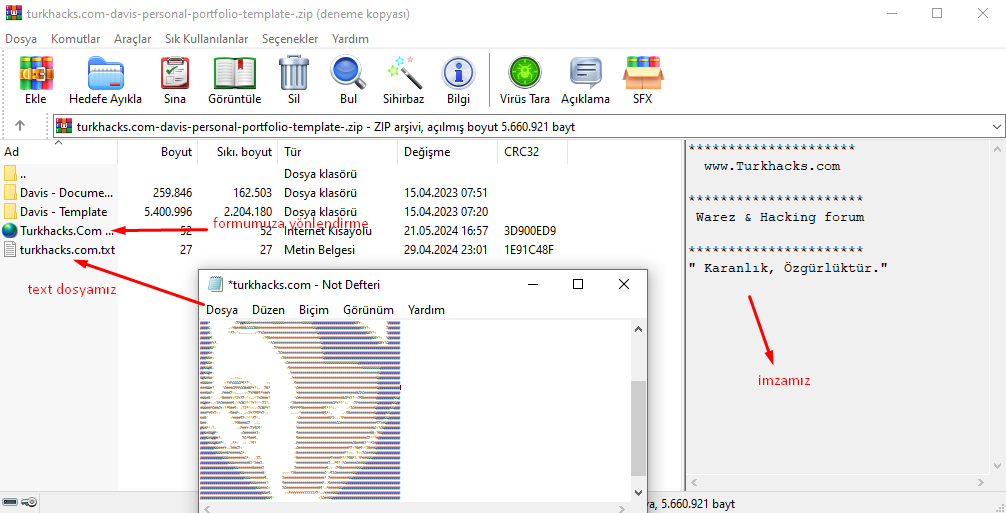Image resolution: width=1006 pixels, height=513 pixels.
Task: Open the Seçenekler menu
Action: tap(290, 39)
